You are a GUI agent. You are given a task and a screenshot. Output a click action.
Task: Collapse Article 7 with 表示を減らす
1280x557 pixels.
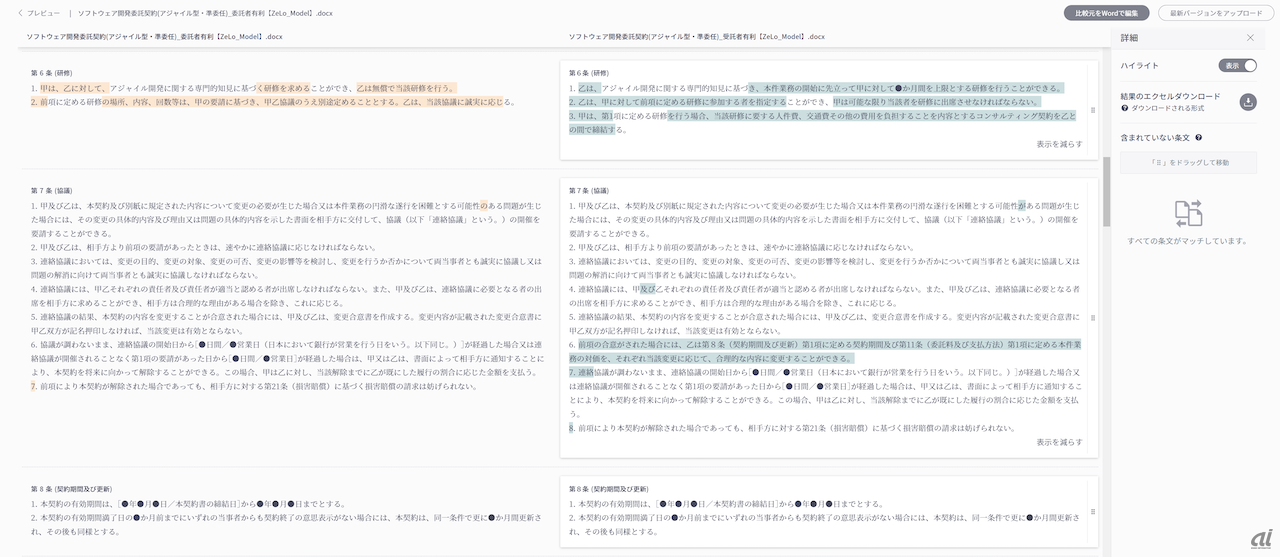[x=1059, y=442]
